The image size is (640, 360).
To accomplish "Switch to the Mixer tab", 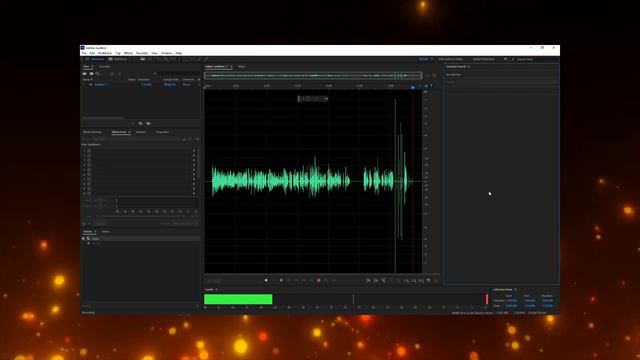I will (241, 67).
